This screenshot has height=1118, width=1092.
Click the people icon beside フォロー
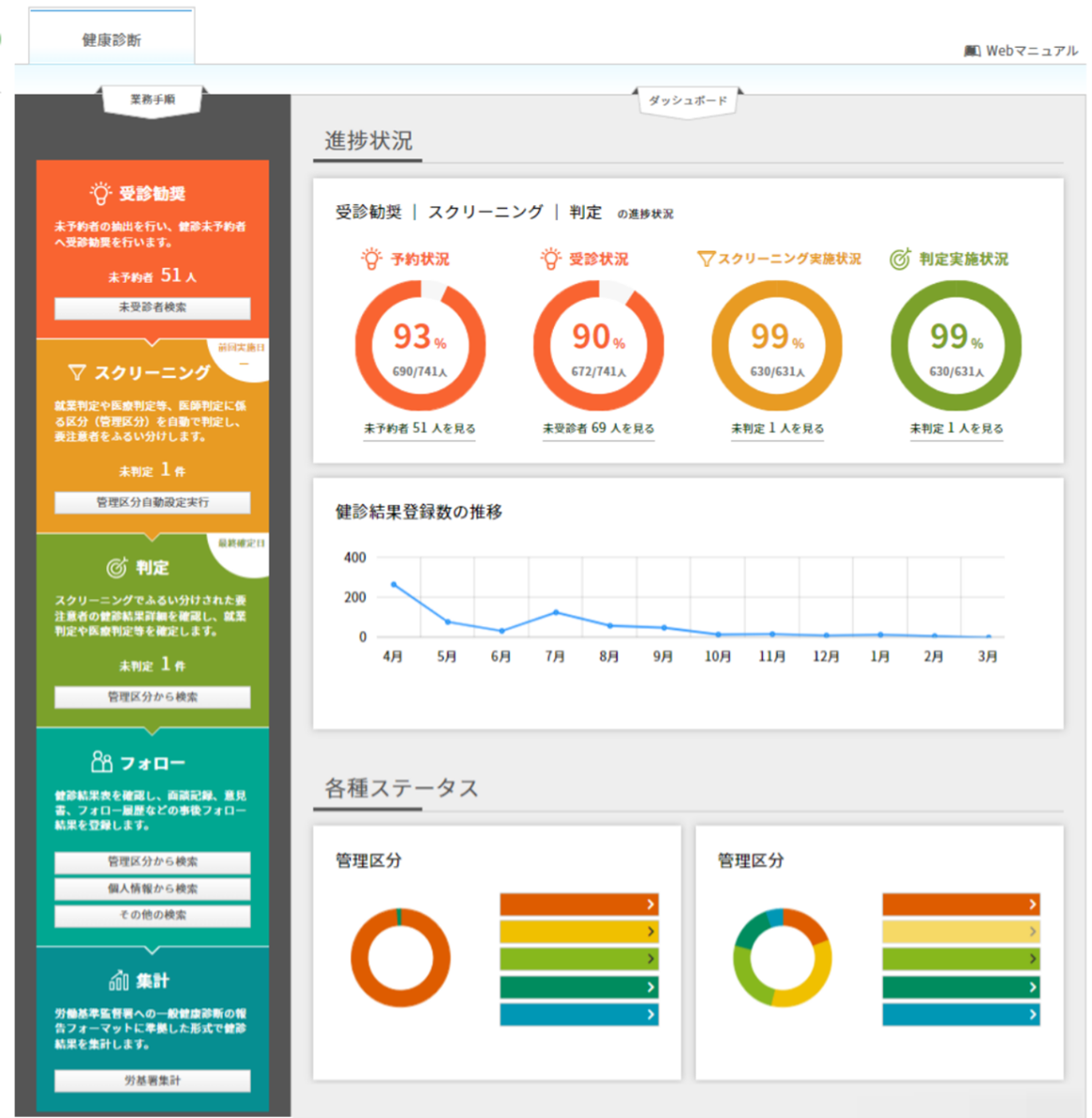click(x=102, y=762)
